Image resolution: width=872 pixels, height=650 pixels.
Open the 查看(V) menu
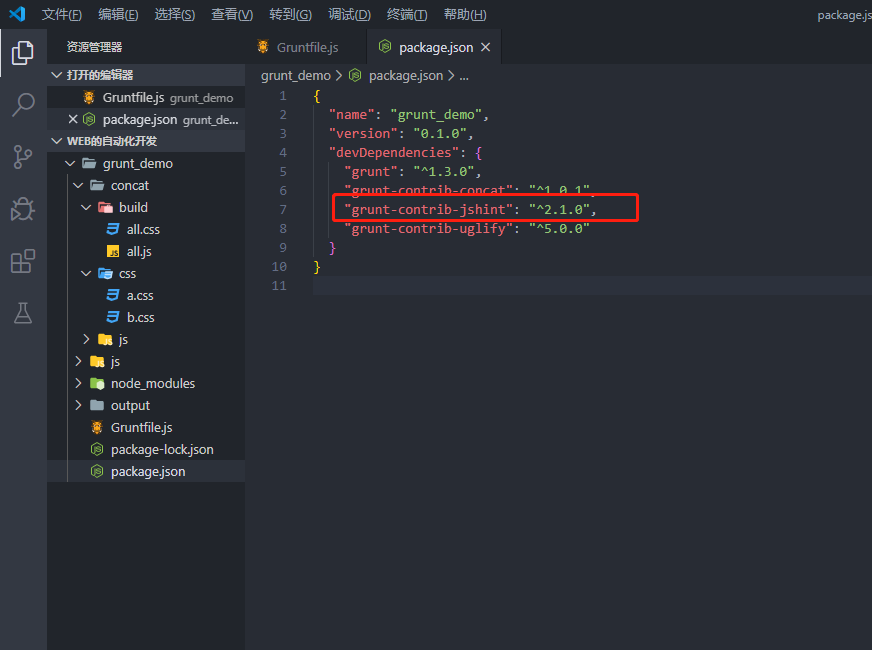[232, 14]
